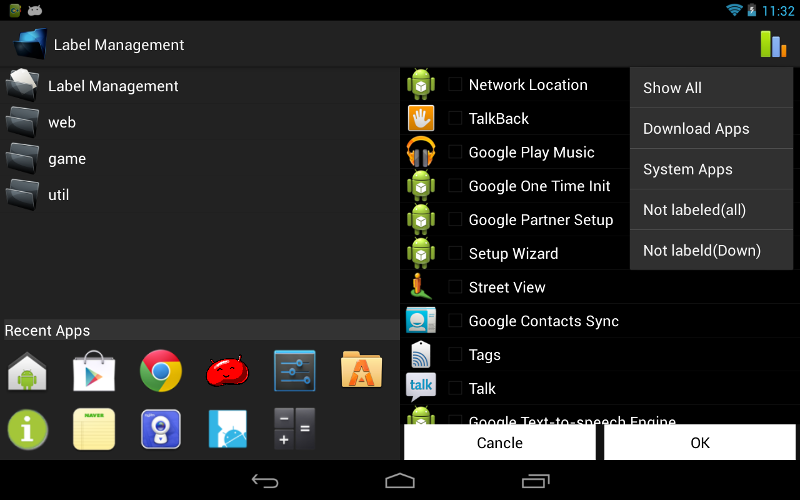Launch Google Play Store from Recent Apps
800x500 pixels.
pos(94,371)
